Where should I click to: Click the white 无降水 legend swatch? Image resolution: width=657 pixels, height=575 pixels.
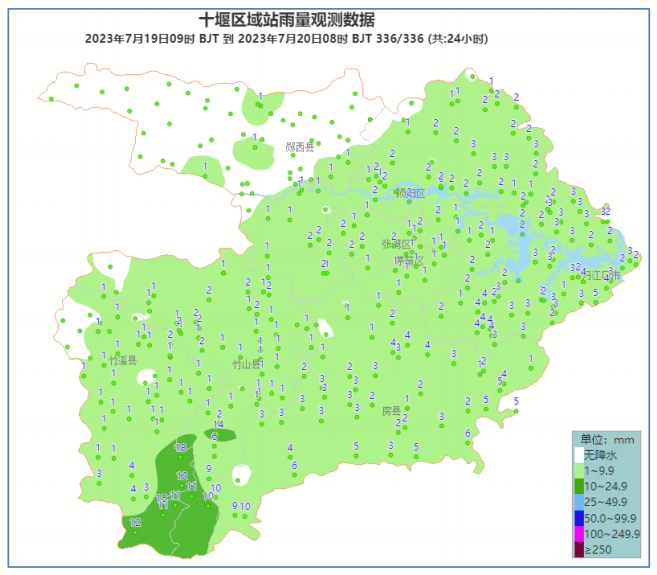(579, 455)
